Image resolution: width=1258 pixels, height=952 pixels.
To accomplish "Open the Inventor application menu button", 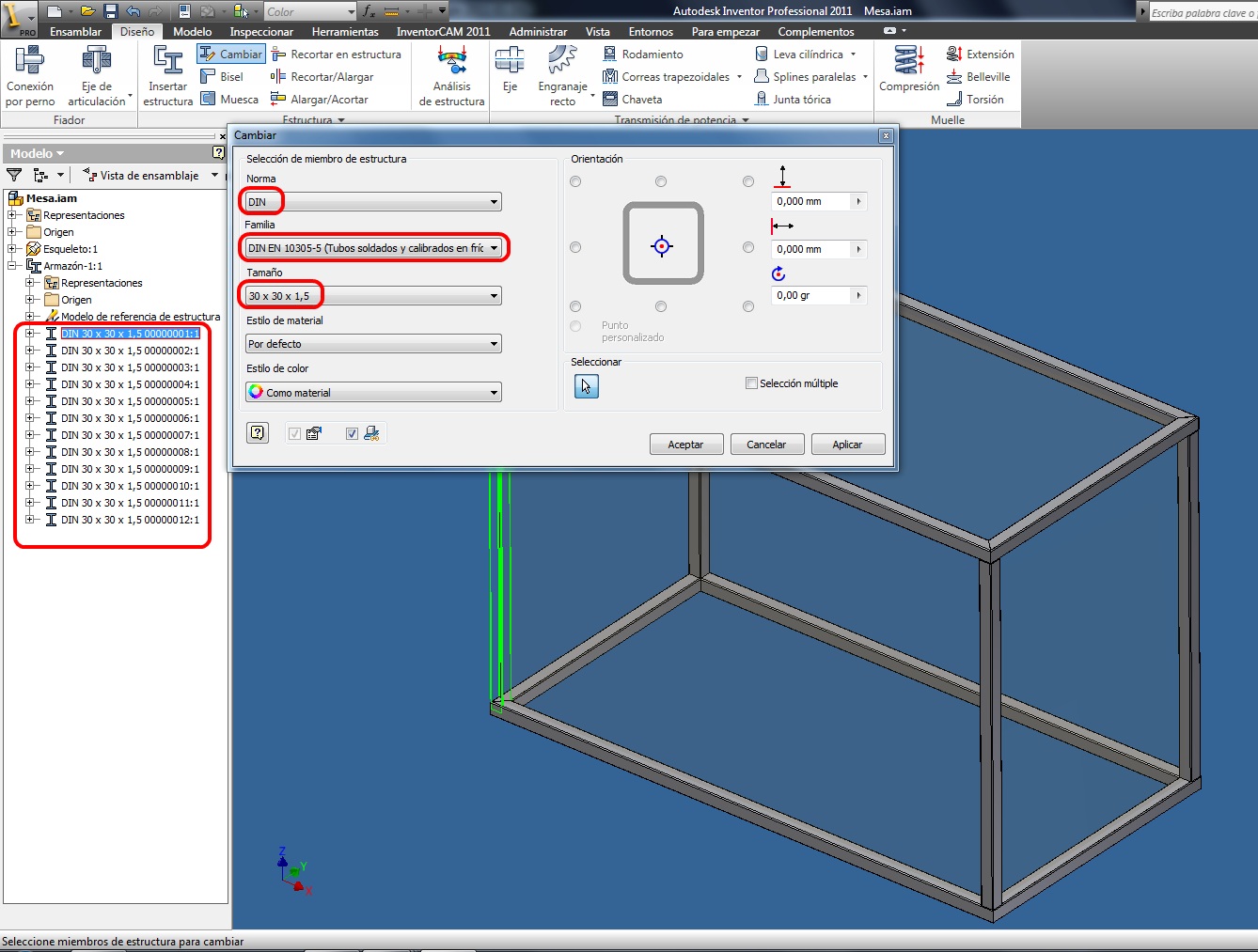I will 18,18.
